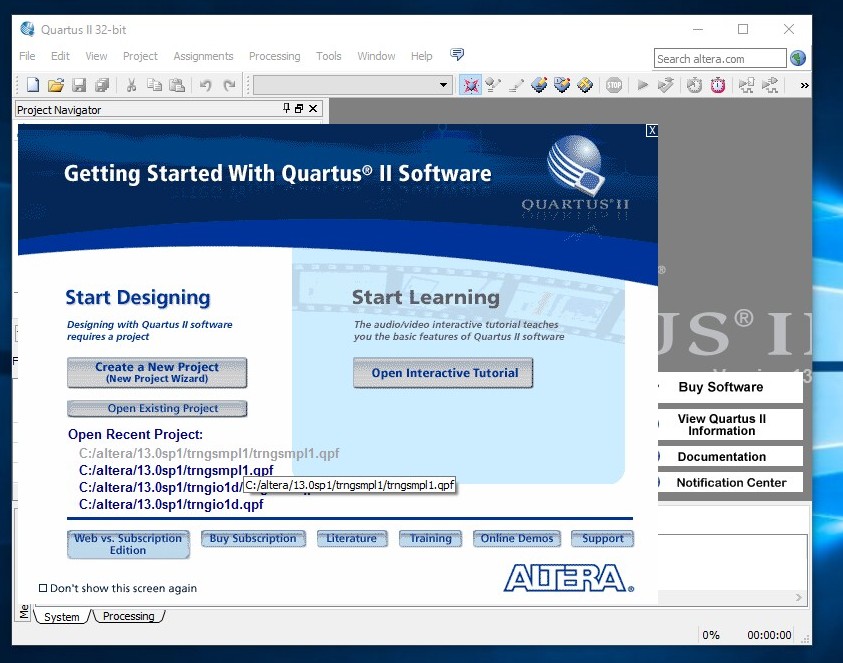This screenshot has width=843, height=663.
Task: Click the Save All stacked disks icon
Action: tap(102, 85)
